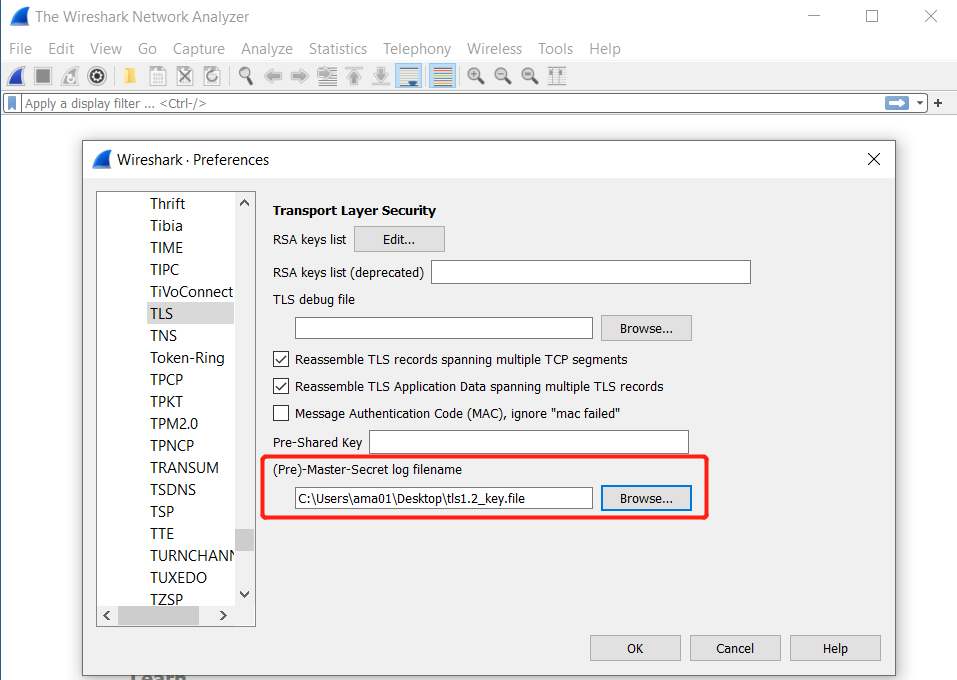This screenshot has width=957, height=680.
Task: Open the Wireless menu
Action: (494, 49)
